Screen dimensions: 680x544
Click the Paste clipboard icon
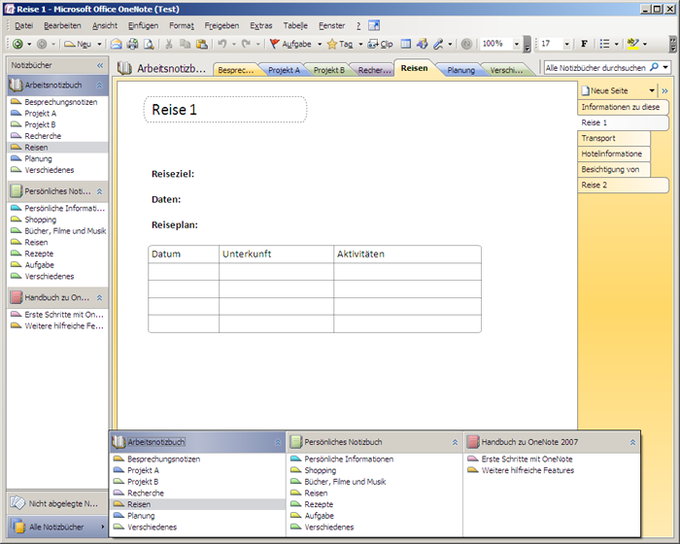point(202,44)
